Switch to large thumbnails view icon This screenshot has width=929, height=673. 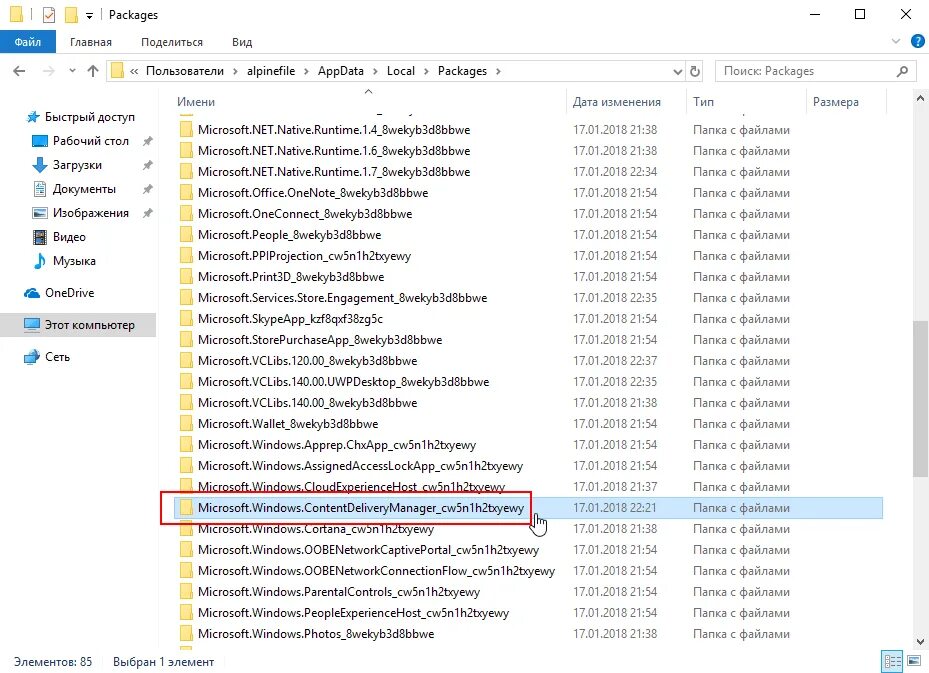coord(914,661)
